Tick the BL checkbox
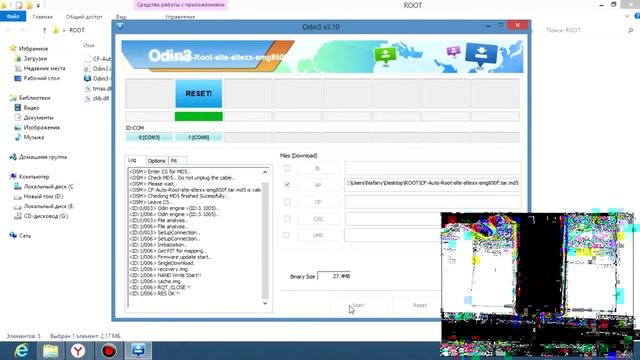The height and width of the screenshot is (360, 640). pyautogui.click(x=287, y=168)
